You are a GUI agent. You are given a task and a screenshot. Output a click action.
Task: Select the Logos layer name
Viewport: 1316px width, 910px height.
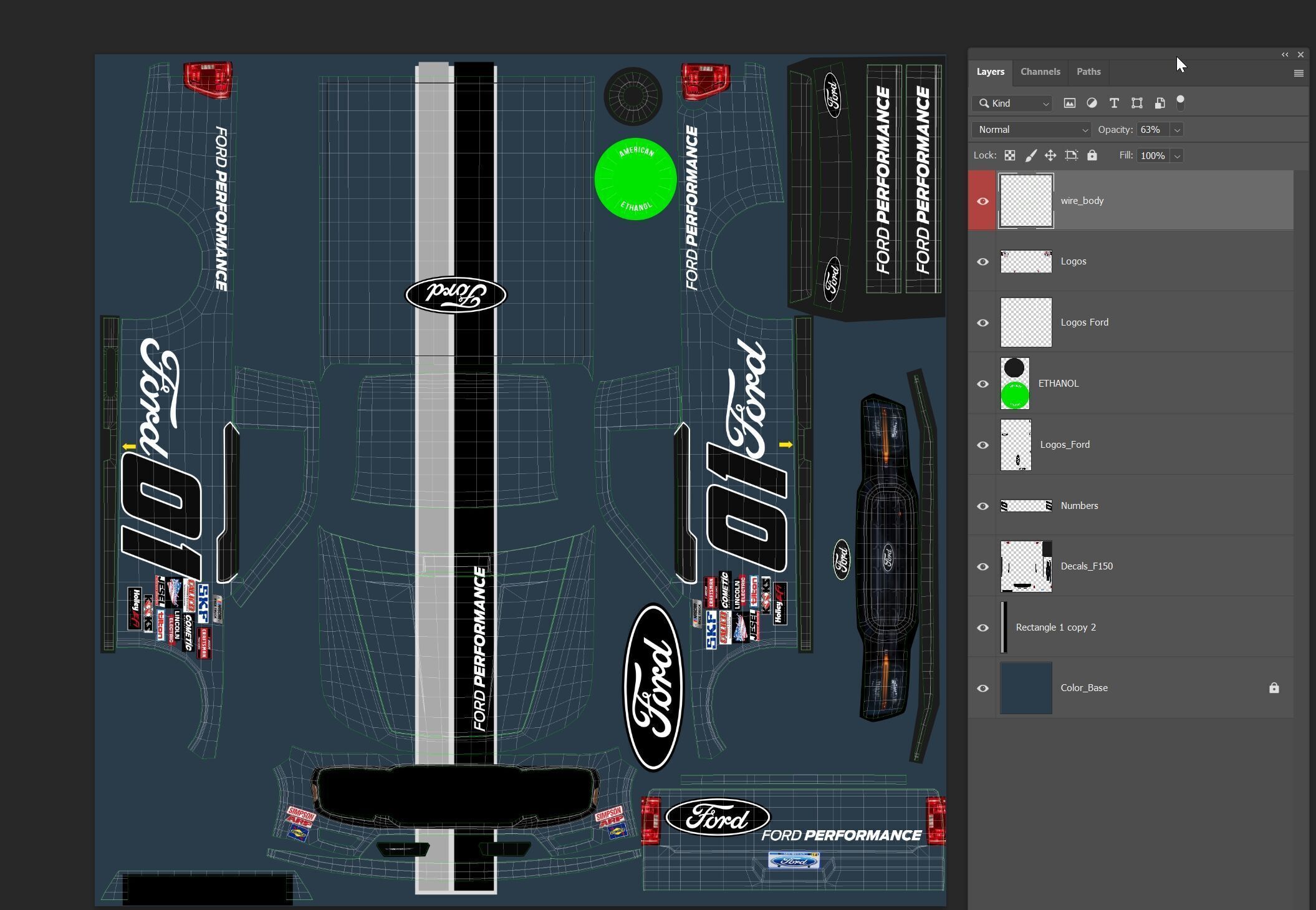1073,261
